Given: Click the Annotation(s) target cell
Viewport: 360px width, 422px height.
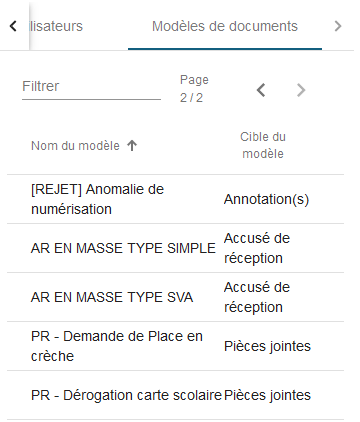Looking at the screenshot, I should pyautogui.click(x=266, y=199).
